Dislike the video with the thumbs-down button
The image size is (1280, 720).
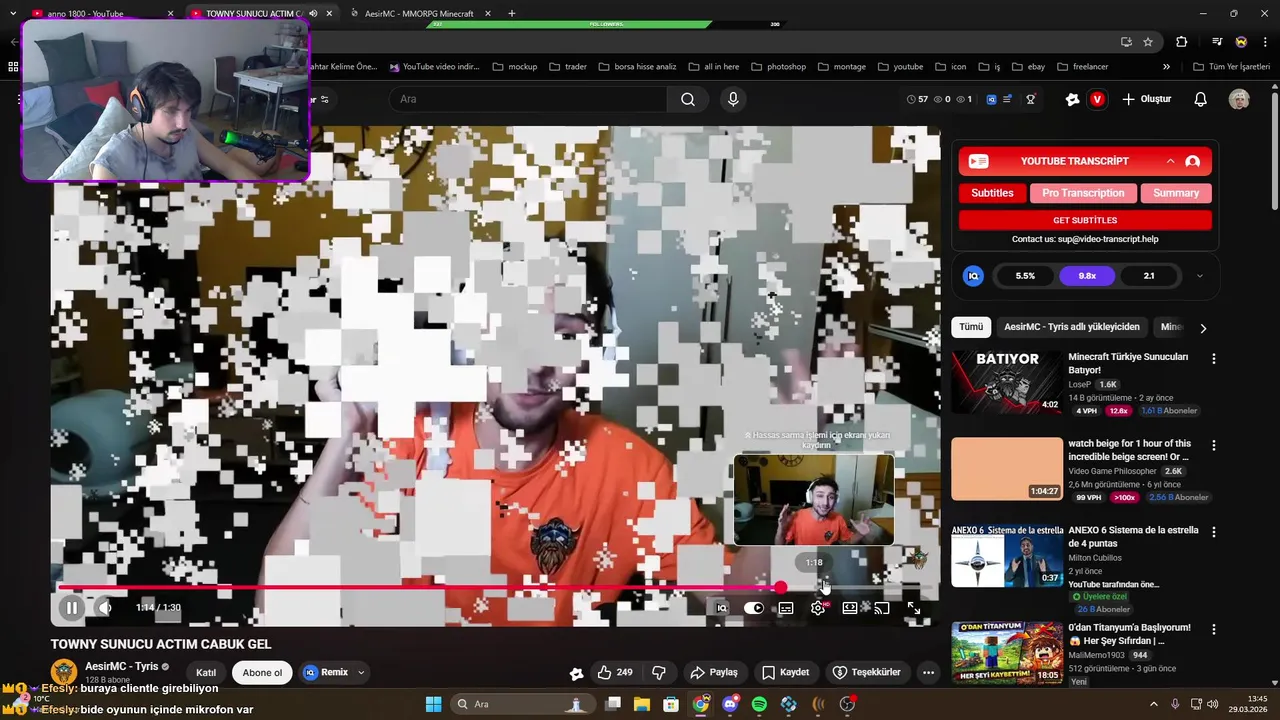[x=659, y=672]
